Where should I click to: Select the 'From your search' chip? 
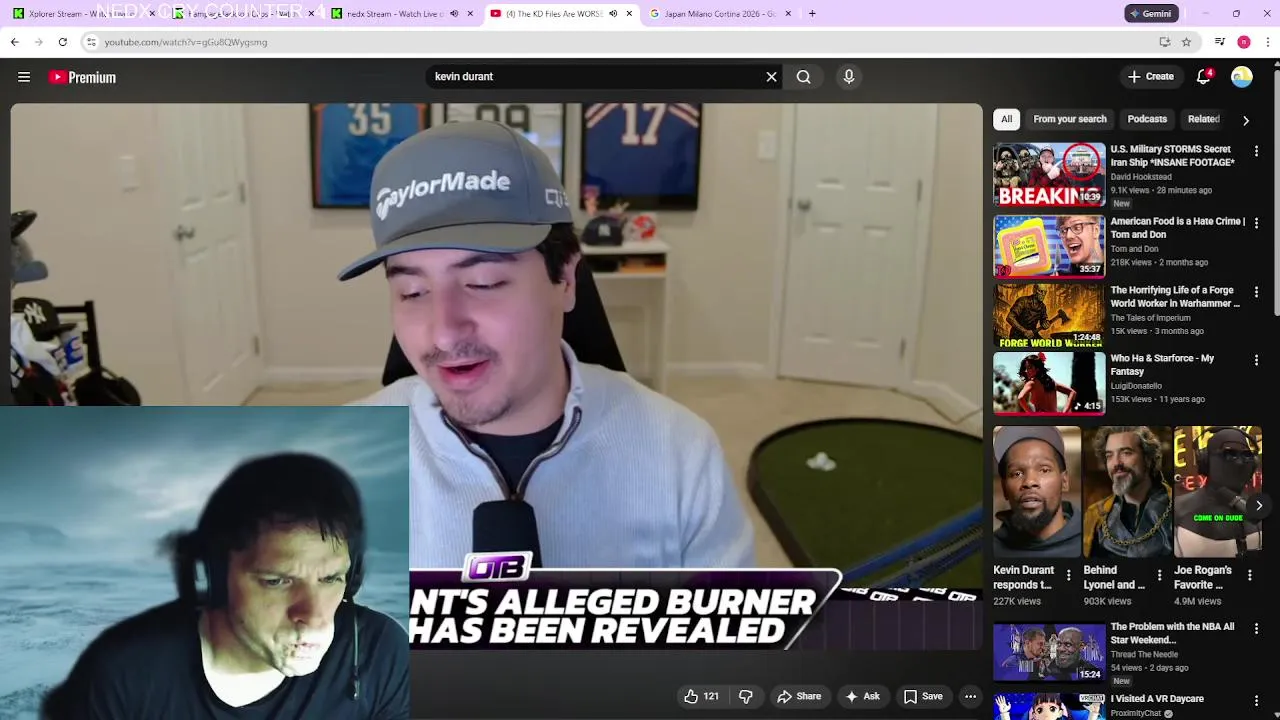(x=1070, y=119)
